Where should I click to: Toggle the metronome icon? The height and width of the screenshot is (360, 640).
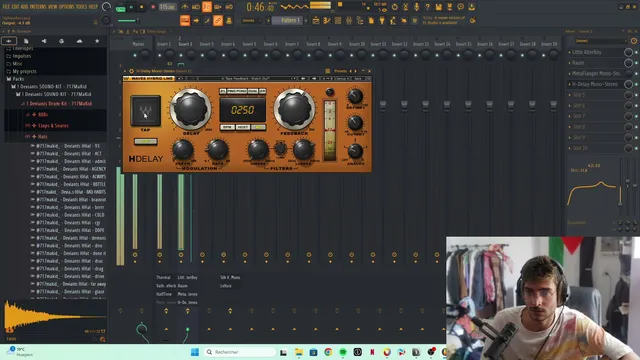click(185, 7)
